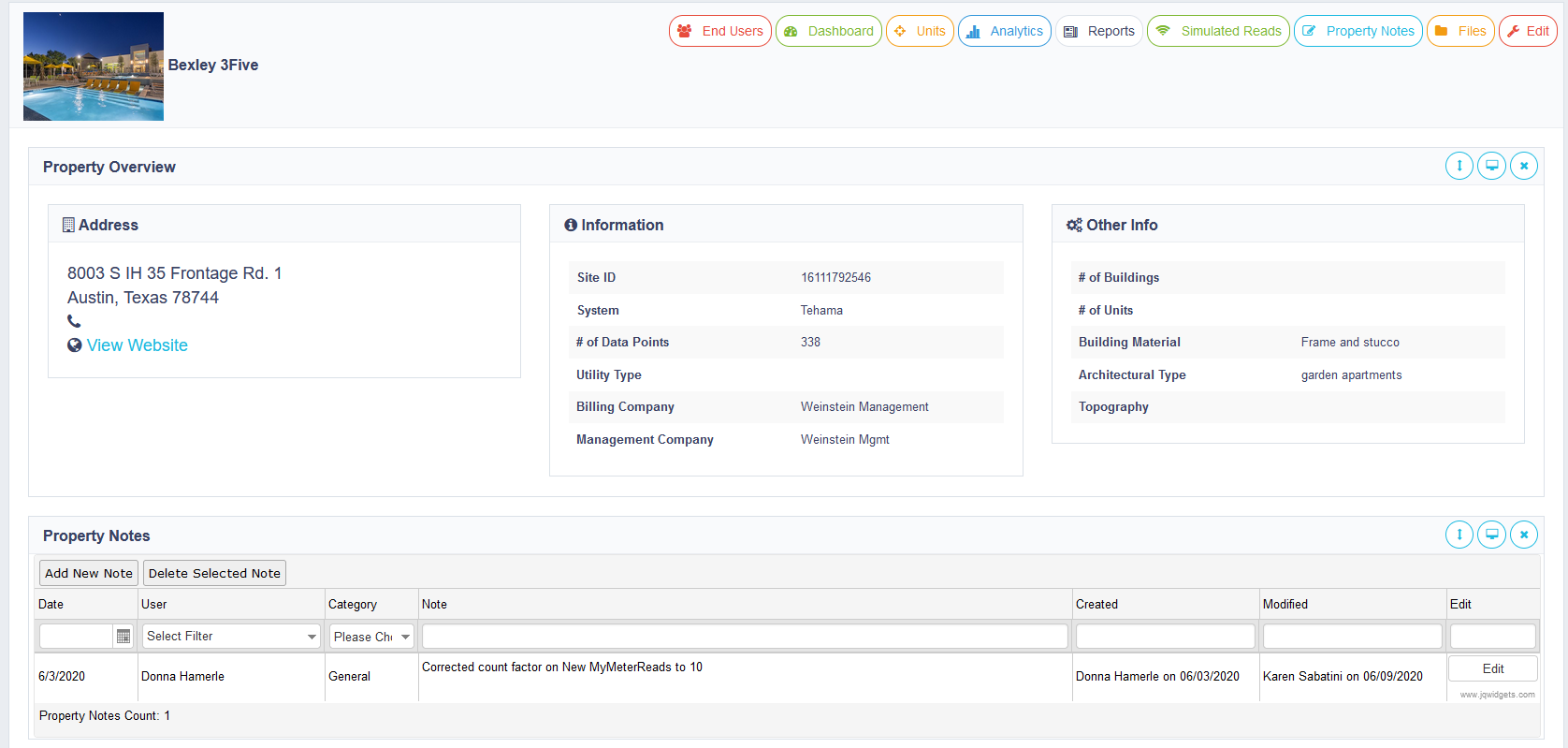Click the globe icon beside View Website
The height and width of the screenshot is (748, 1568).
(x=75, y=345)
